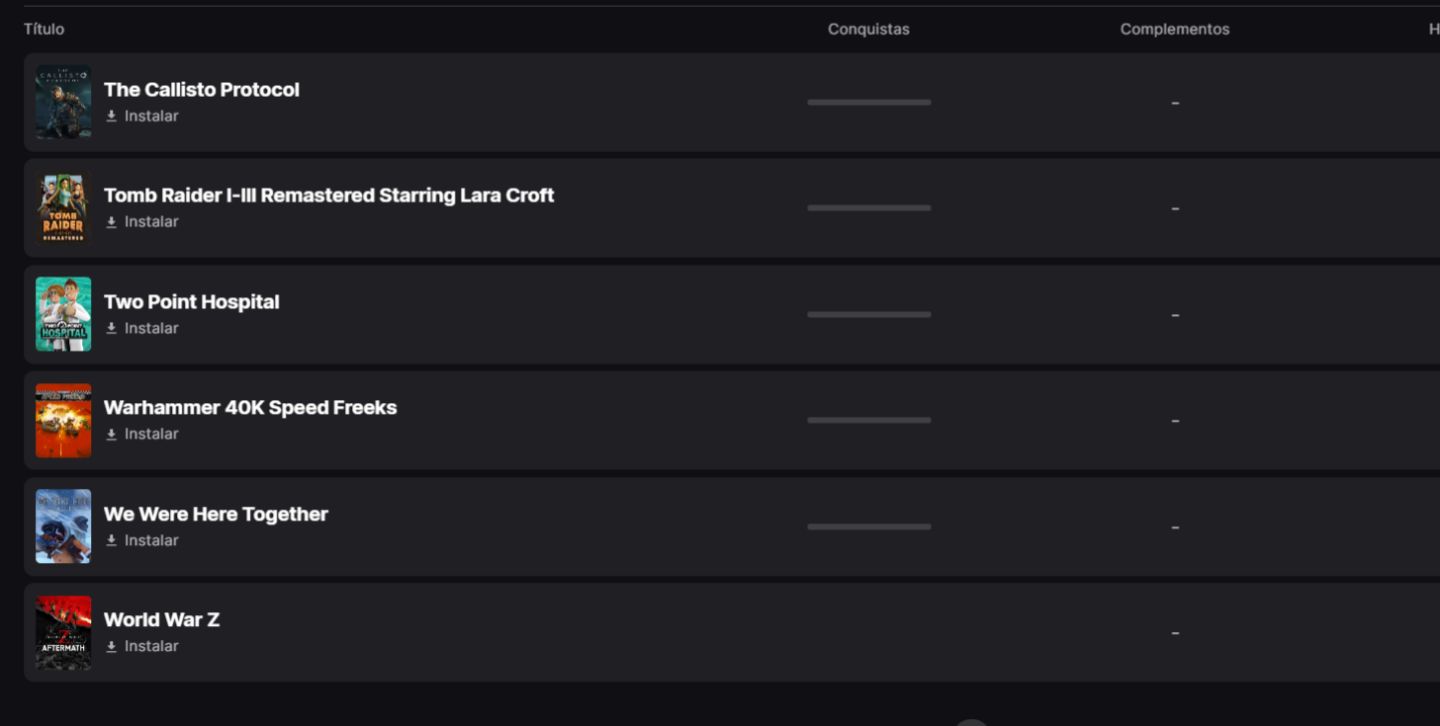Click the download icon for The Callisto Protocol
This screenshot has width=1440, height=726.
[x=111, y=116]
